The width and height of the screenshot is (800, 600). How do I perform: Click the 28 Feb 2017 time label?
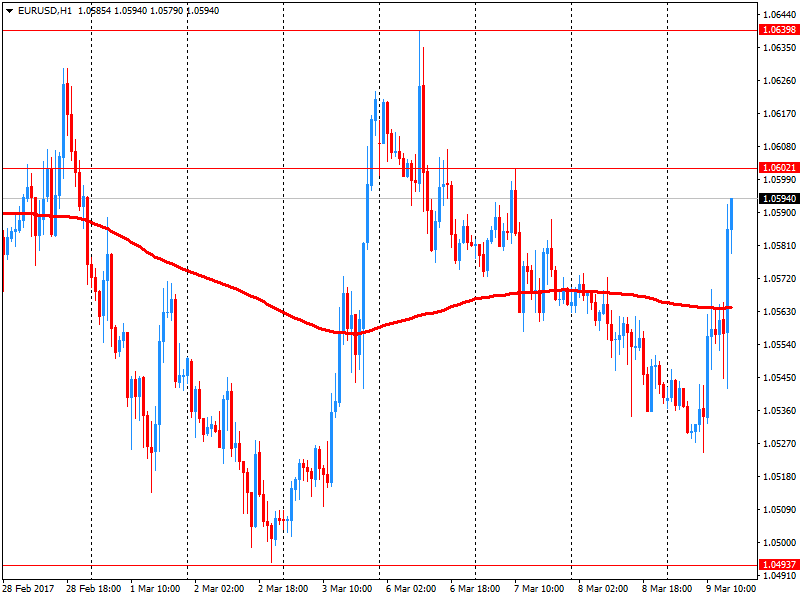tap(28, 589)
